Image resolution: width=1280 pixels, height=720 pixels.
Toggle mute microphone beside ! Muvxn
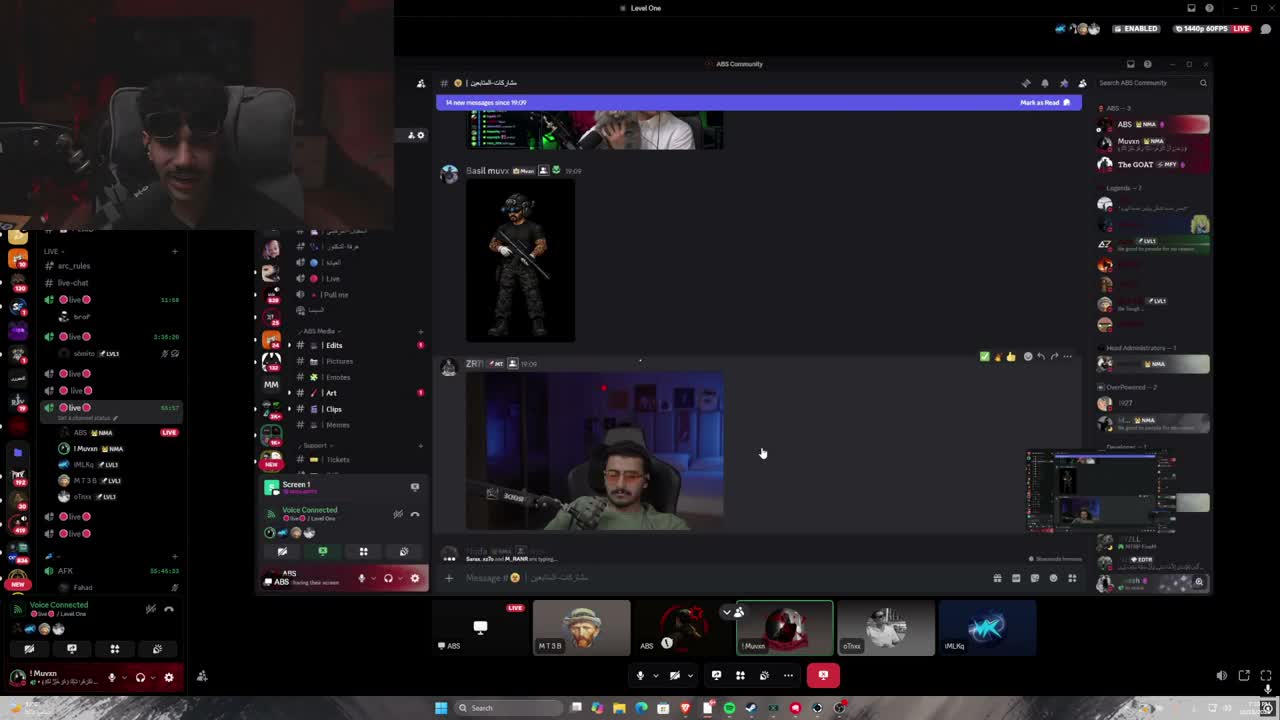[x=112, y=677]
